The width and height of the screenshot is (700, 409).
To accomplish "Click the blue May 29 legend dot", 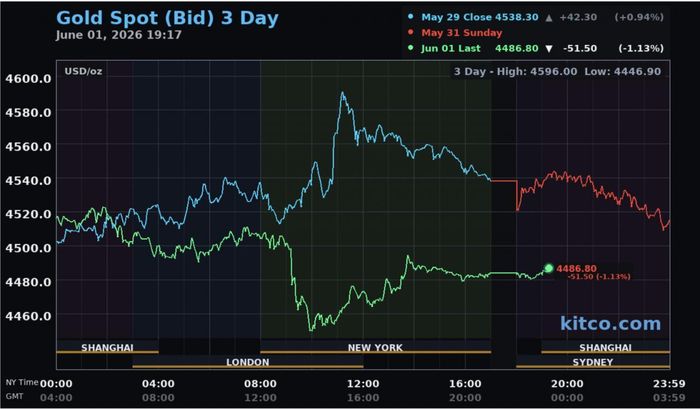I will pyautogui.click(x=411, y=17).
